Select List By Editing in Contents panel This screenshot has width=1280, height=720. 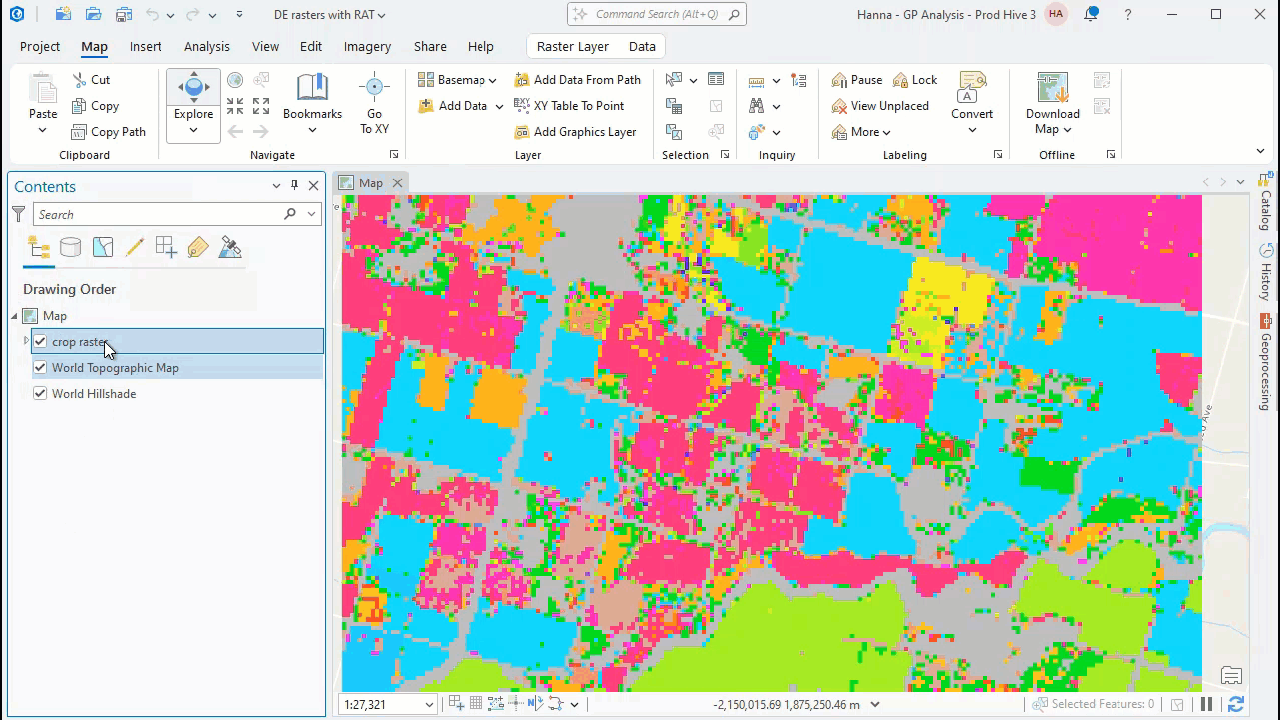pyautogui.click(x=135, y=247)
